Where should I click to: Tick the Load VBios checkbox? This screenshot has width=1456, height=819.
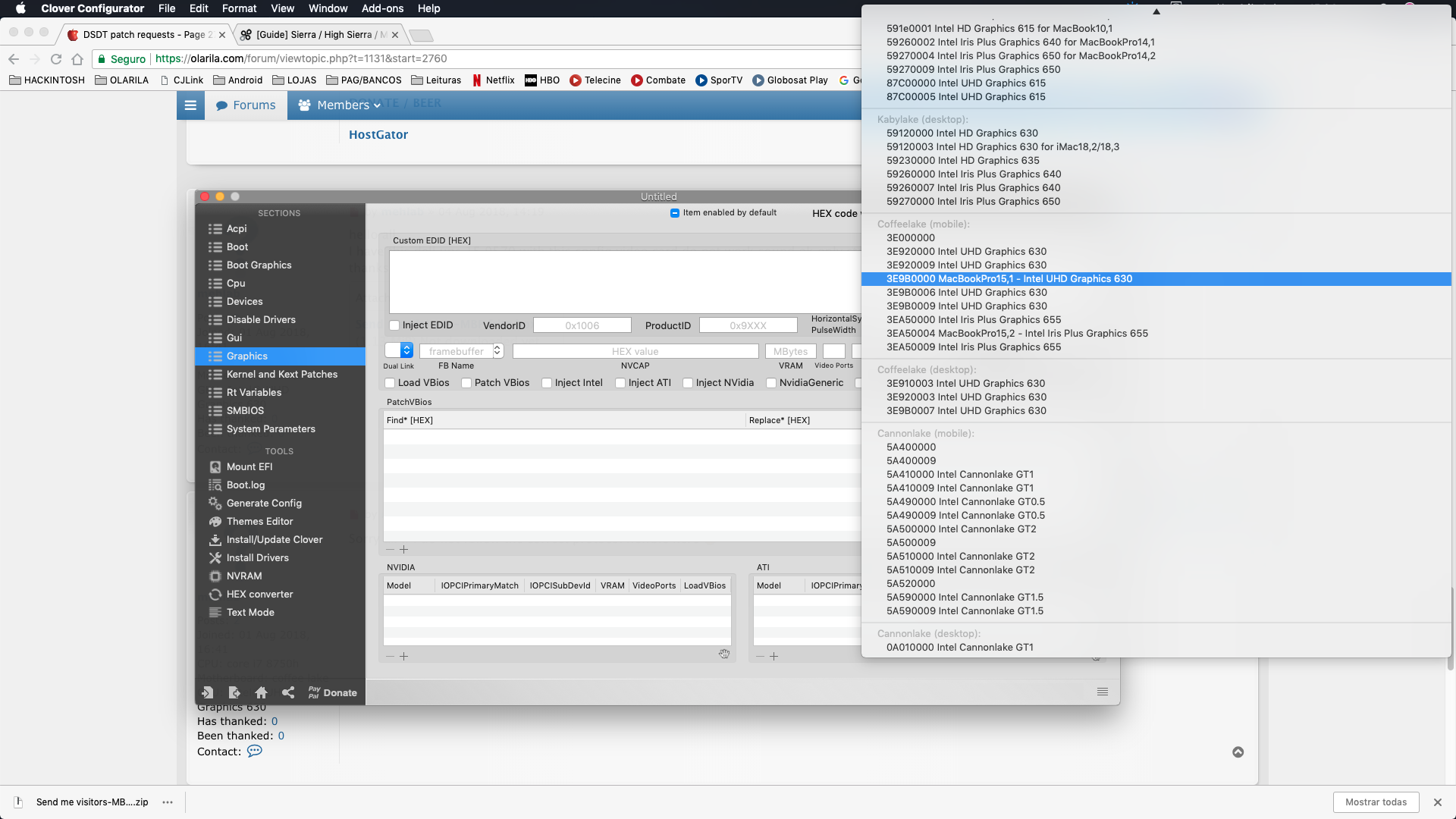coord(390,383)
